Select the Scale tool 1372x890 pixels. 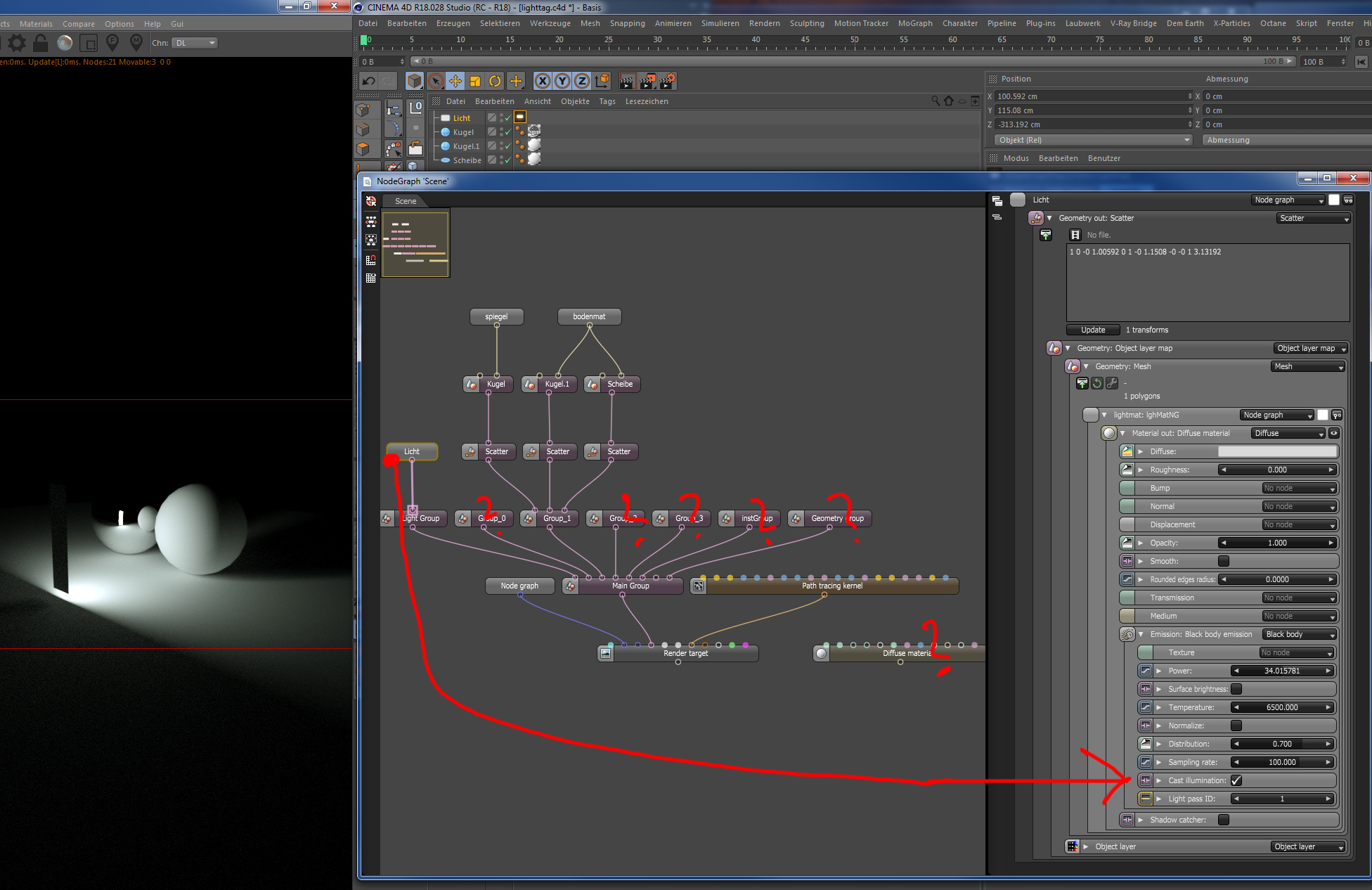[475, 82]
